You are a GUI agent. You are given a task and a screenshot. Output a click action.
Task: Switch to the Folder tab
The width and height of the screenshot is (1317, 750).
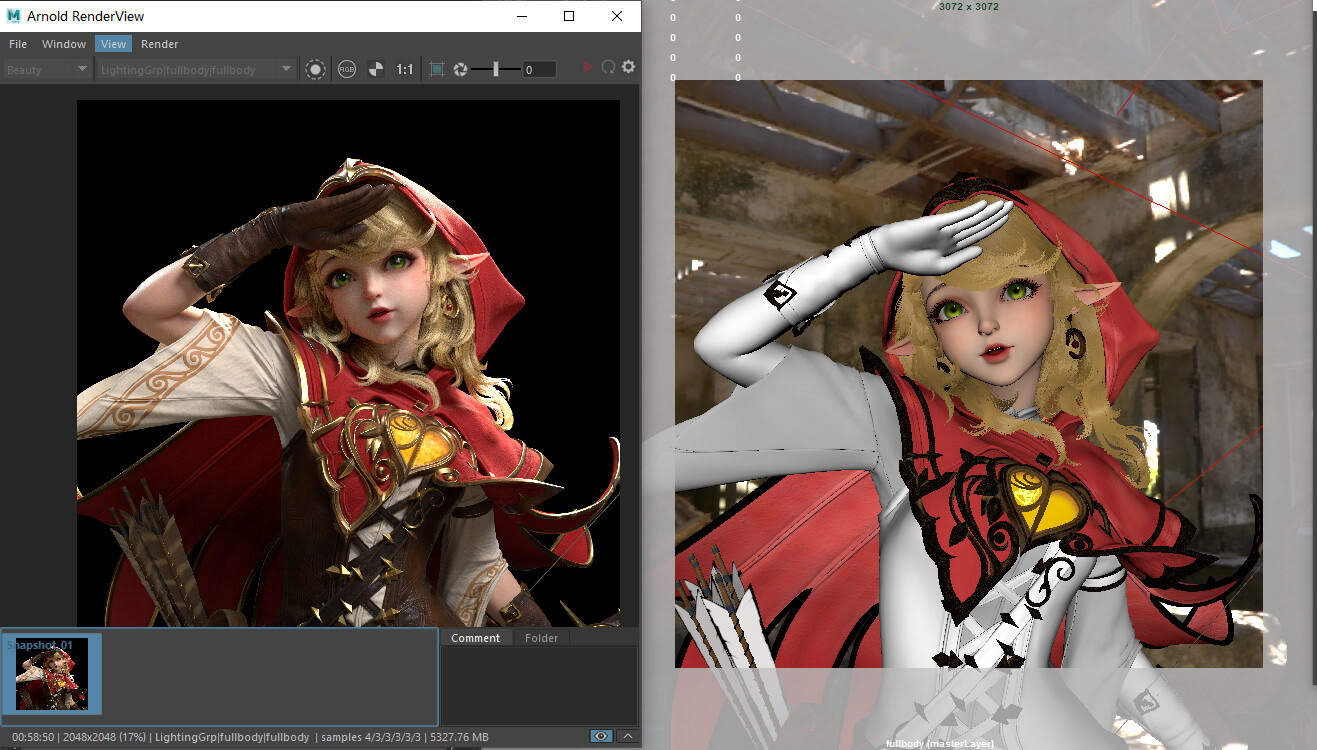(541, 638)
